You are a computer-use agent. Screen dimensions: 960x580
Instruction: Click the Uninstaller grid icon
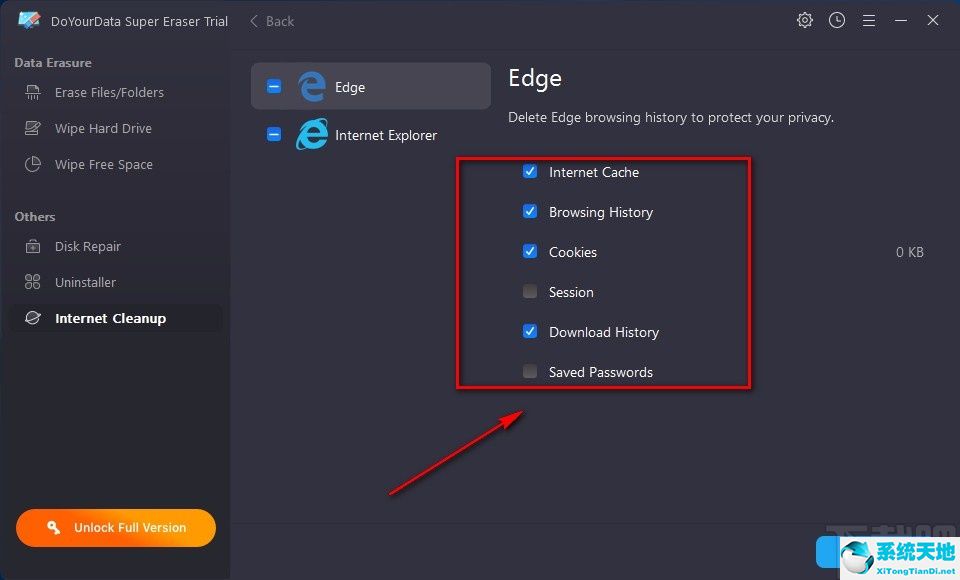32,282
